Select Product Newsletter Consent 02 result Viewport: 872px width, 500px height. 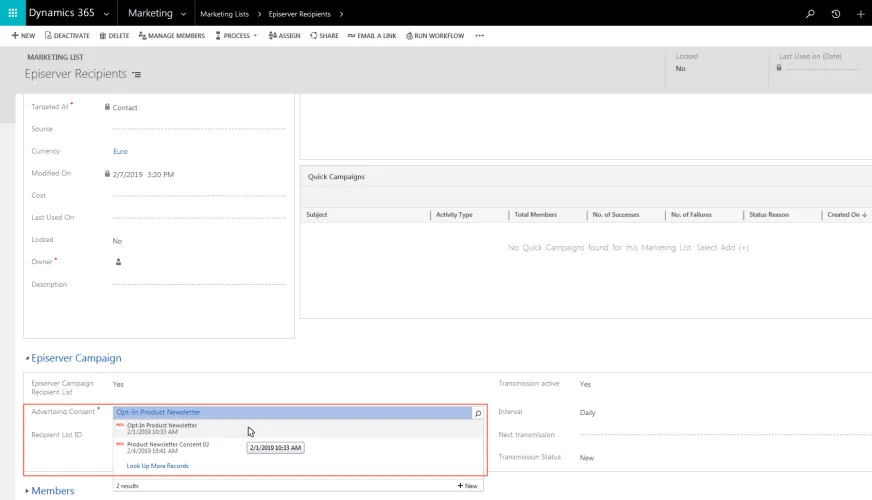[x=298, y=447]
